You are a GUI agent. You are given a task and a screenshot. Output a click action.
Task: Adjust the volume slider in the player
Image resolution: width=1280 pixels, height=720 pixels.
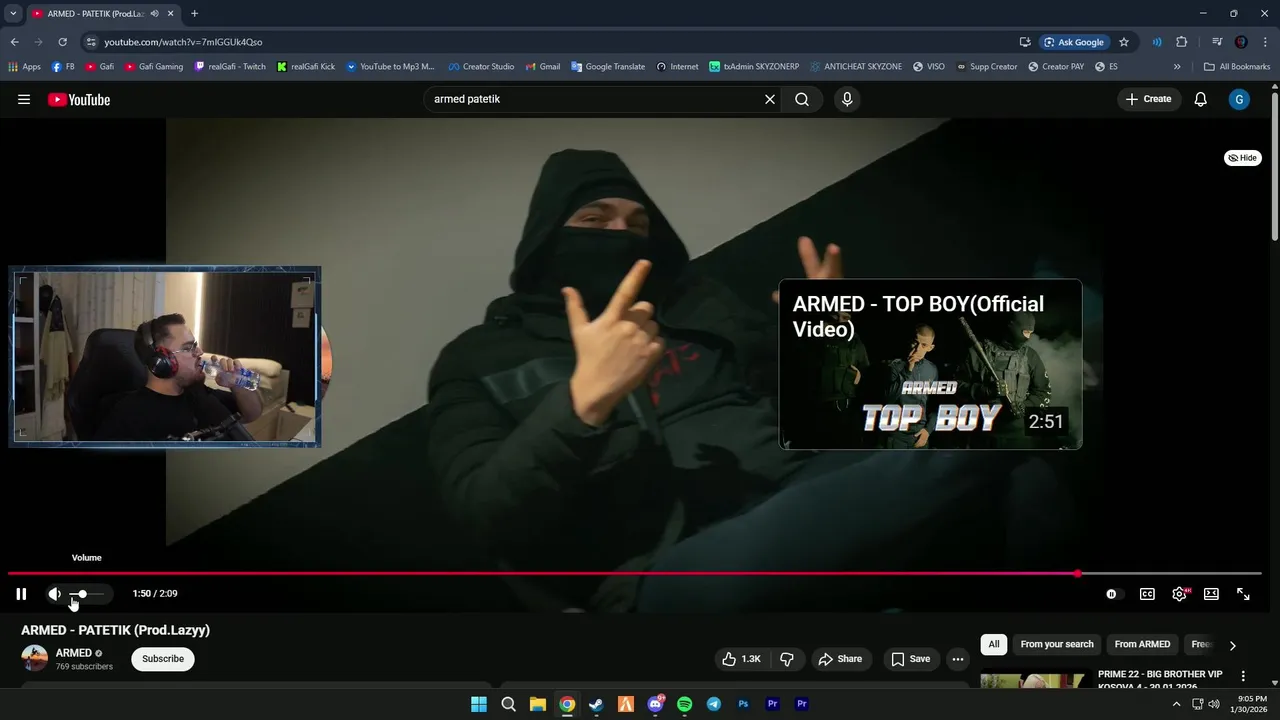click(x=86, y=594)
